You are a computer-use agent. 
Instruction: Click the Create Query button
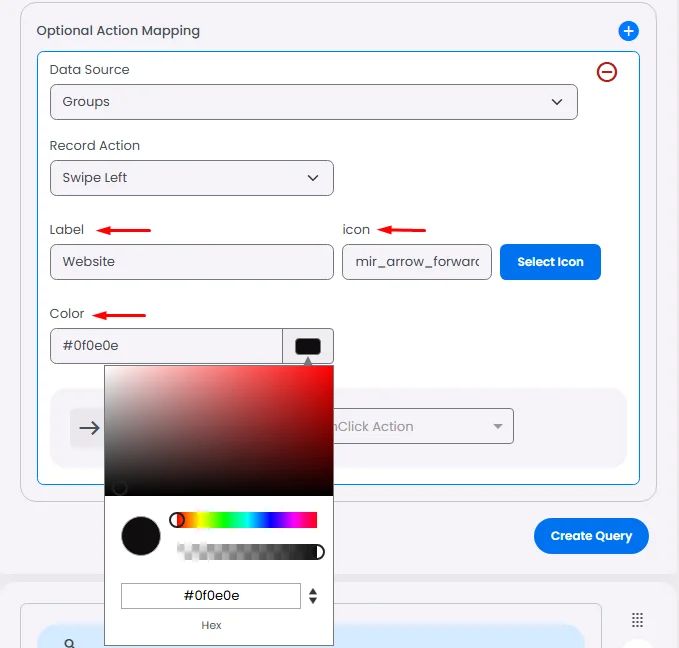coord(591,536)
